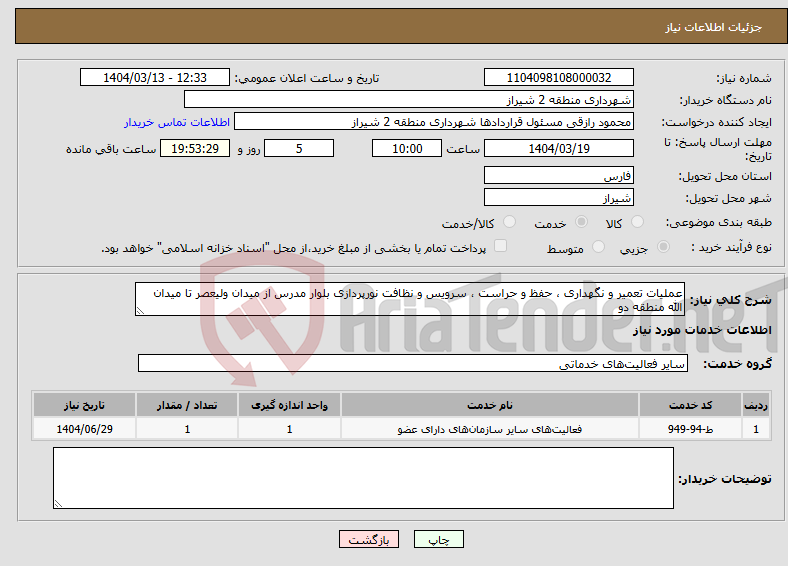This screenshot has width=788, height=566.
Task: Click the تعداد / مقدار column header
Action: (x=187, y=405)
